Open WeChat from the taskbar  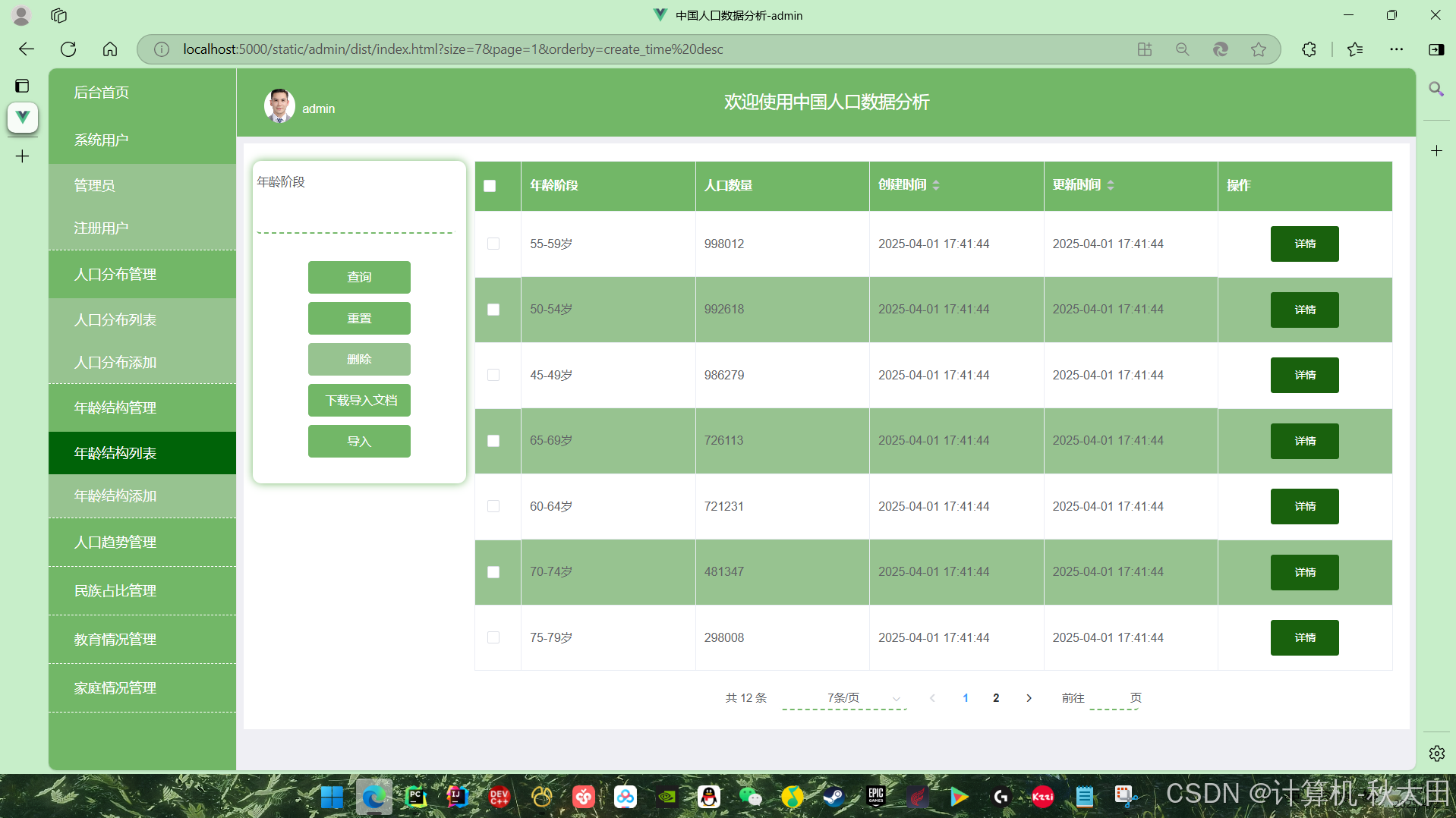(751, 797)
